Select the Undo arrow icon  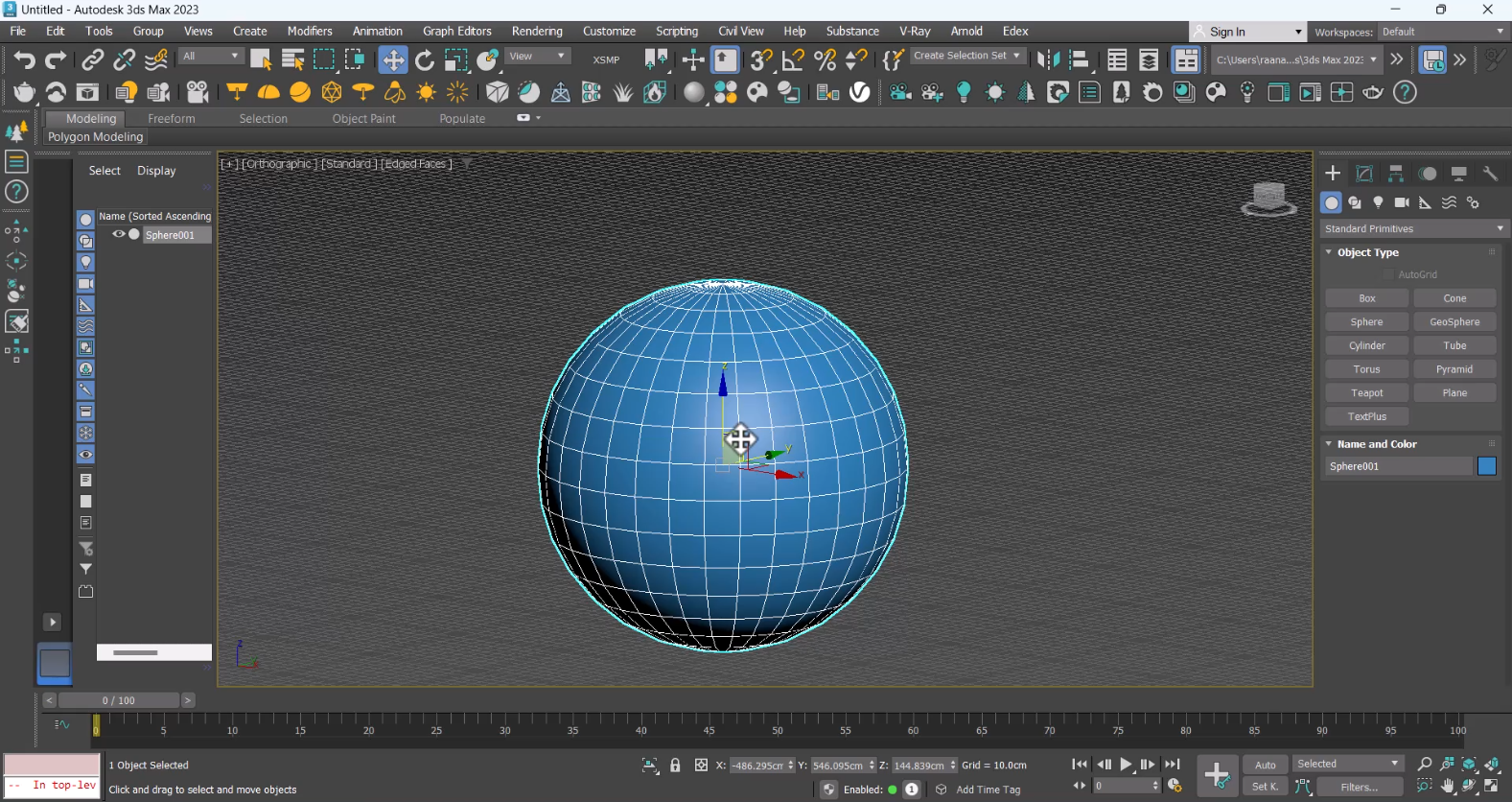[24, 60]
